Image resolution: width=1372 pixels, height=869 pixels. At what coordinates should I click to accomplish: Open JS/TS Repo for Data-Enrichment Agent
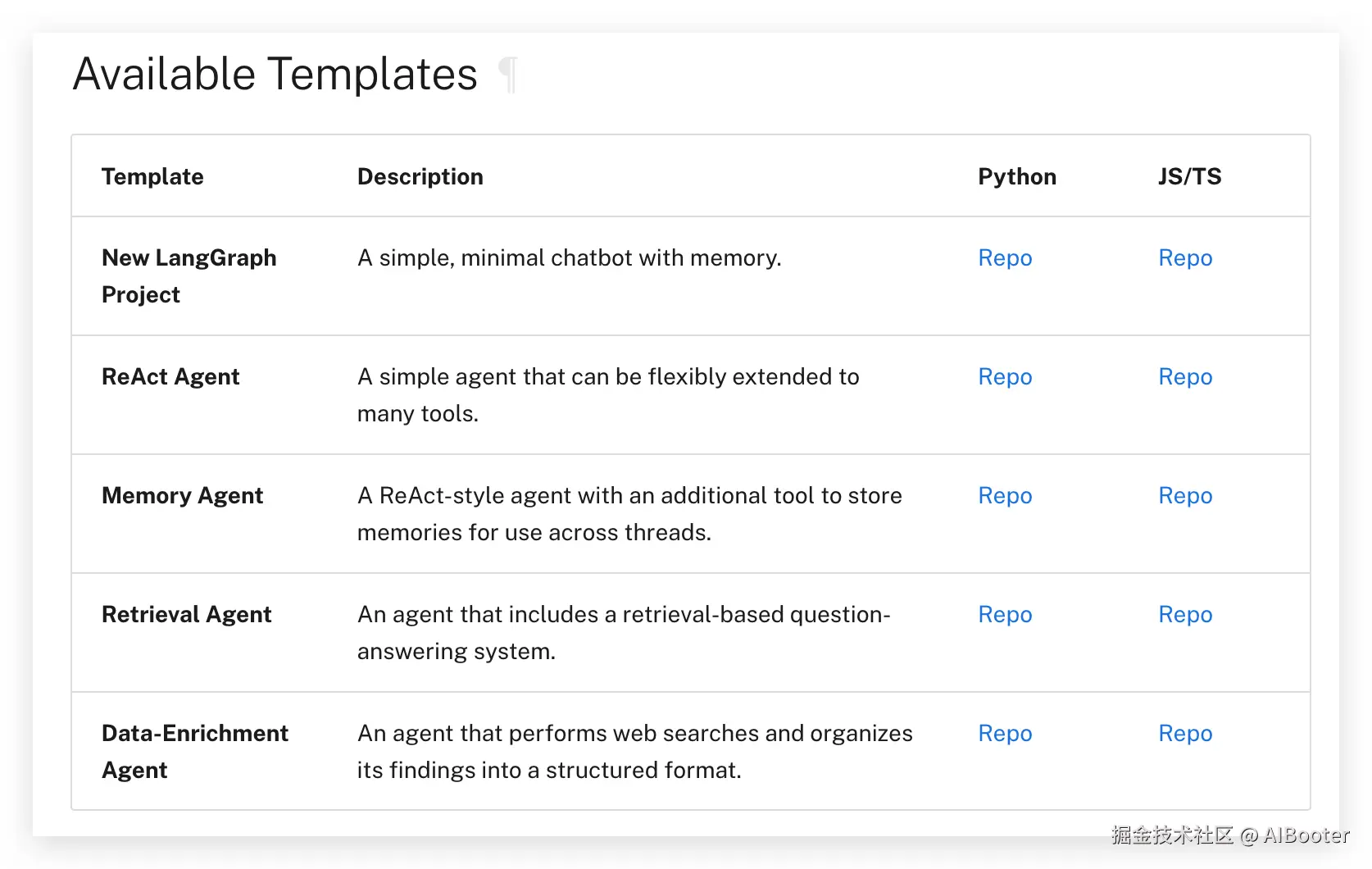tap(1185, 734)
